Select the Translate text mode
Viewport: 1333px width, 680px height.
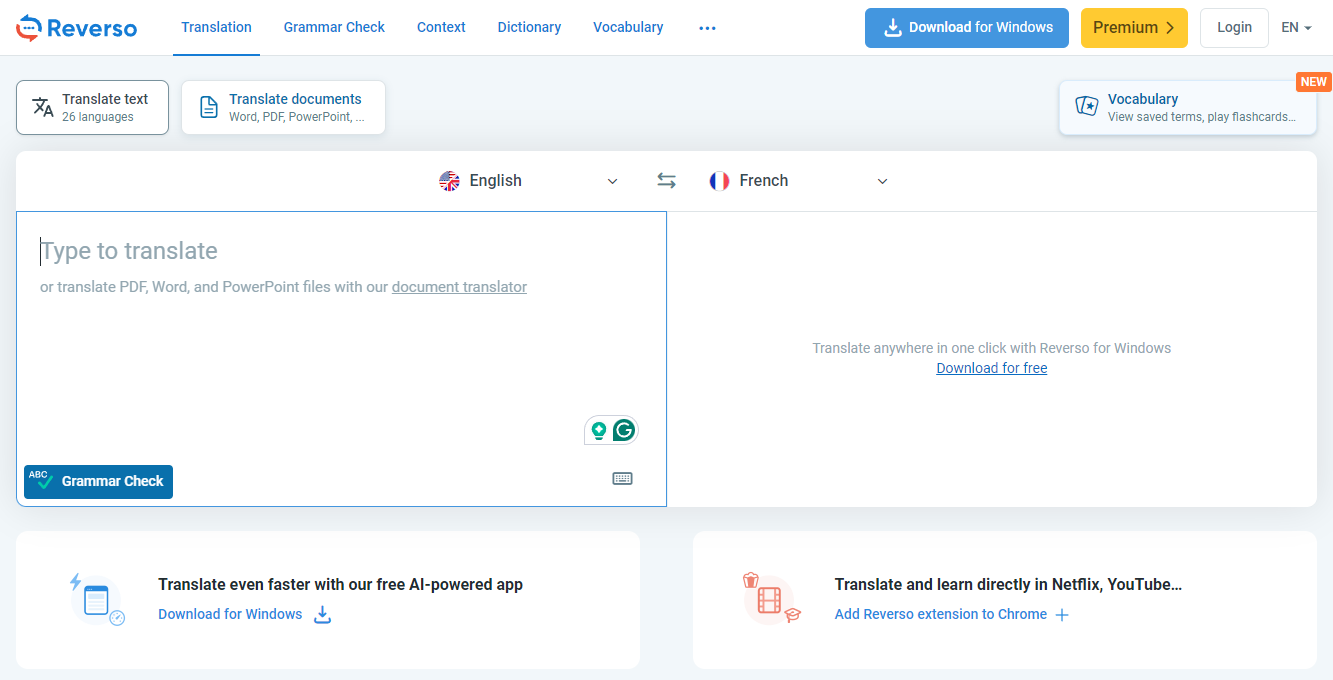coord(92,107)
